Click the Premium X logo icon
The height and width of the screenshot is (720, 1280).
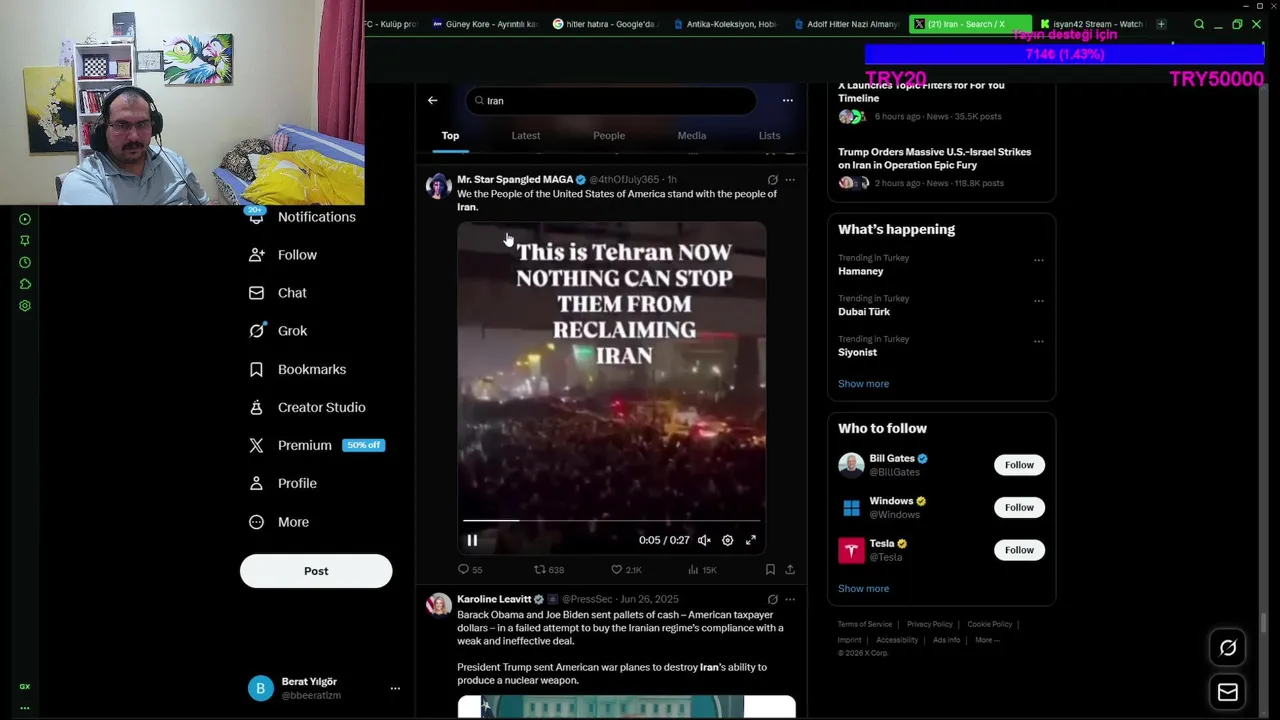tap(257, 445)
